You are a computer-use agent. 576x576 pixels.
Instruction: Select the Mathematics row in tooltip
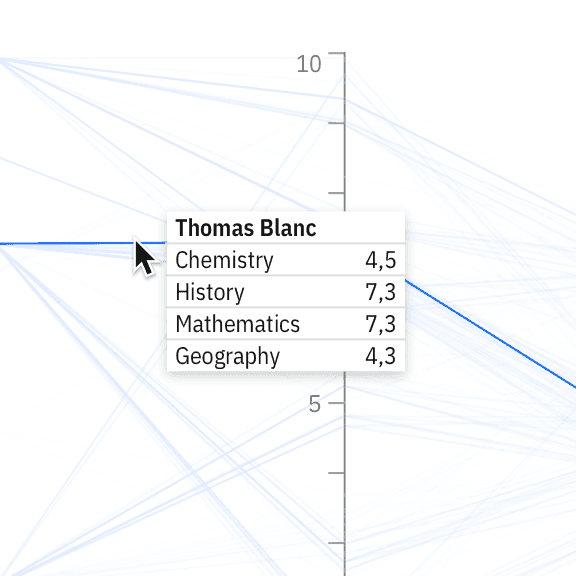(286, 324)
